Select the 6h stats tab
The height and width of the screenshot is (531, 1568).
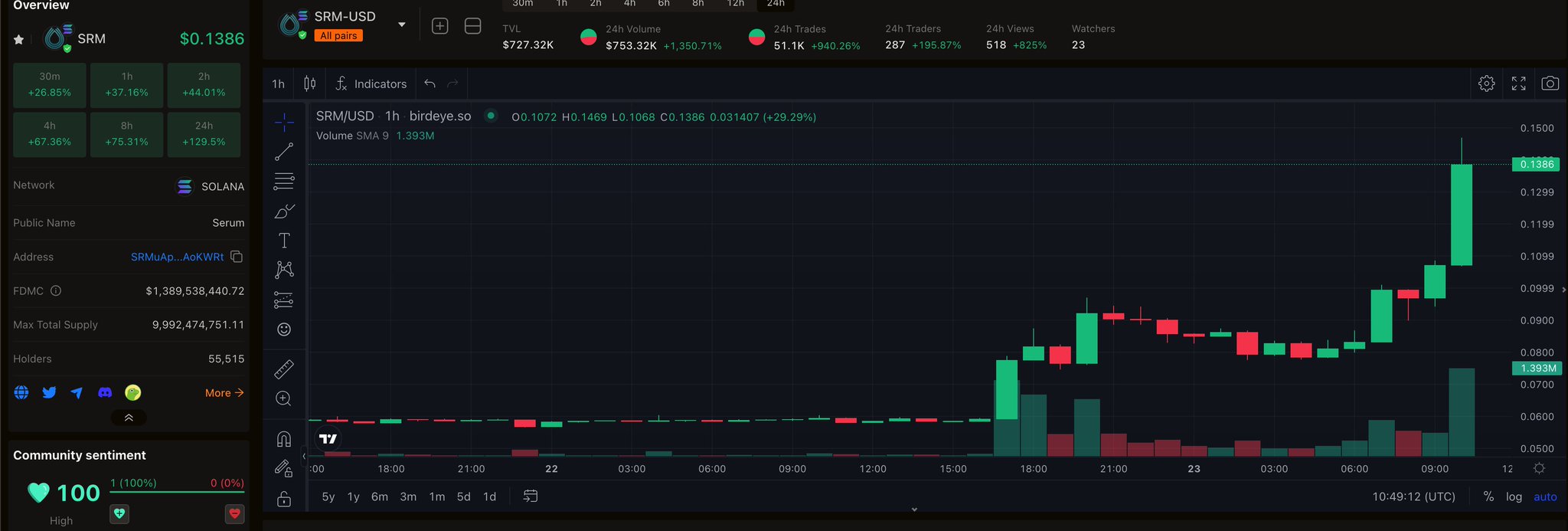click(x=664, y=4)
